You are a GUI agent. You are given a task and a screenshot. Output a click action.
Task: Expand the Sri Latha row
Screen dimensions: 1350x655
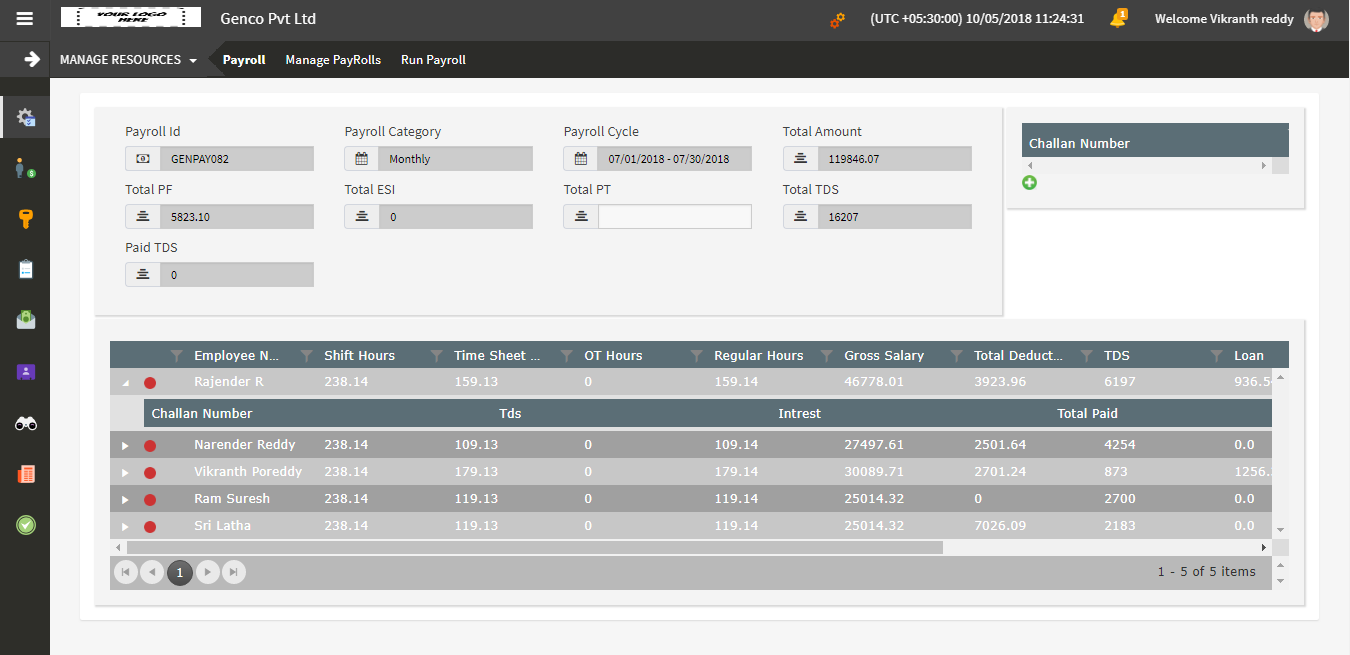[125, 527]
